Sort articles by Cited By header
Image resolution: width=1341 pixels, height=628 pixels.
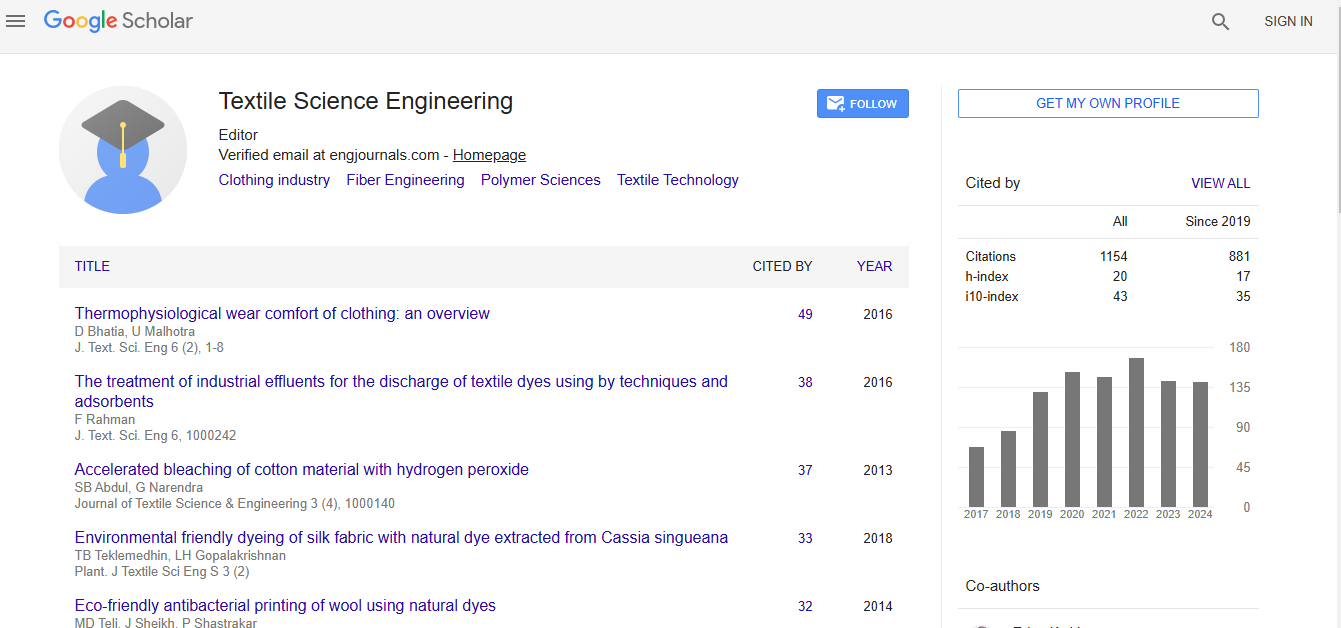[x=782, y=266]
